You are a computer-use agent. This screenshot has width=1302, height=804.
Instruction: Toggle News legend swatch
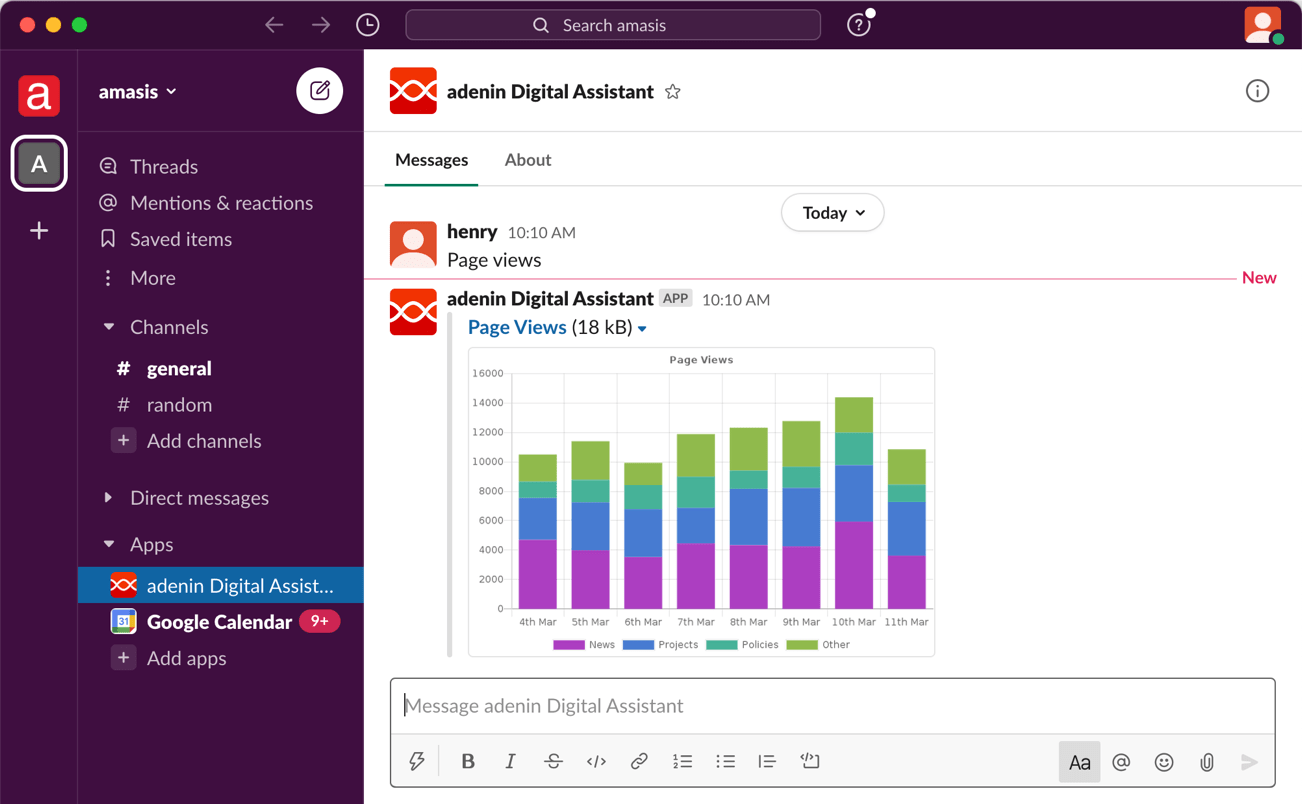point(569,645)
